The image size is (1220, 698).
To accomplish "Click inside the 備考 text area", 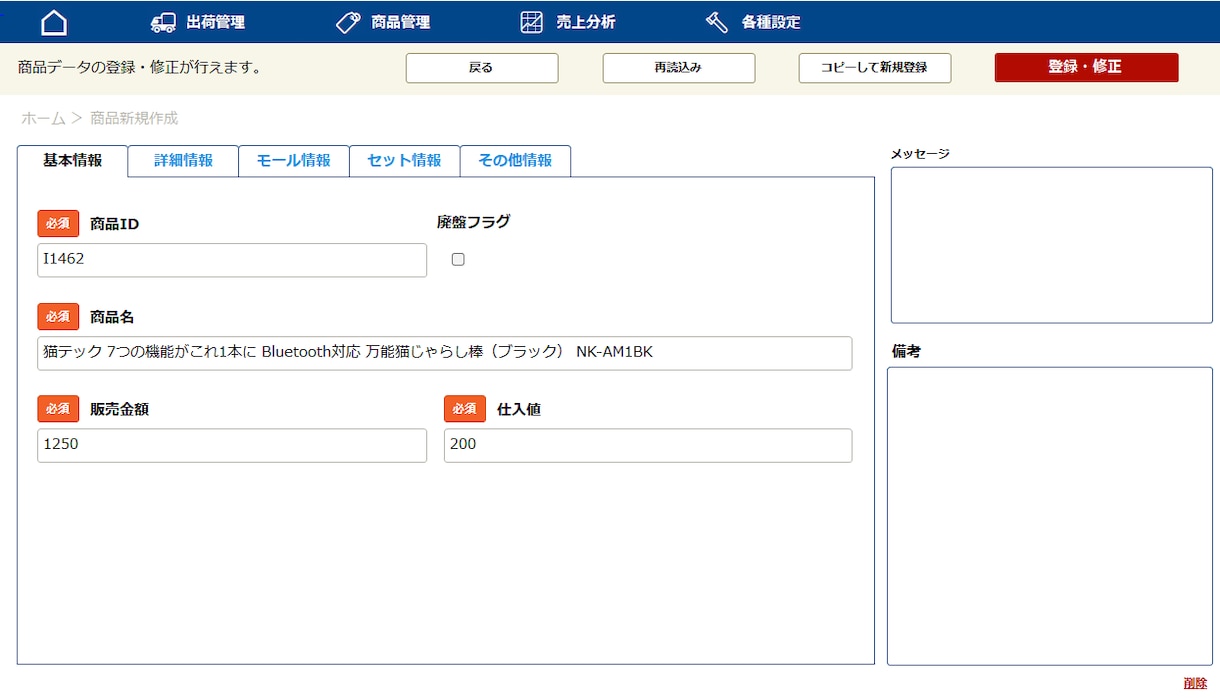I will point(1050,516).
